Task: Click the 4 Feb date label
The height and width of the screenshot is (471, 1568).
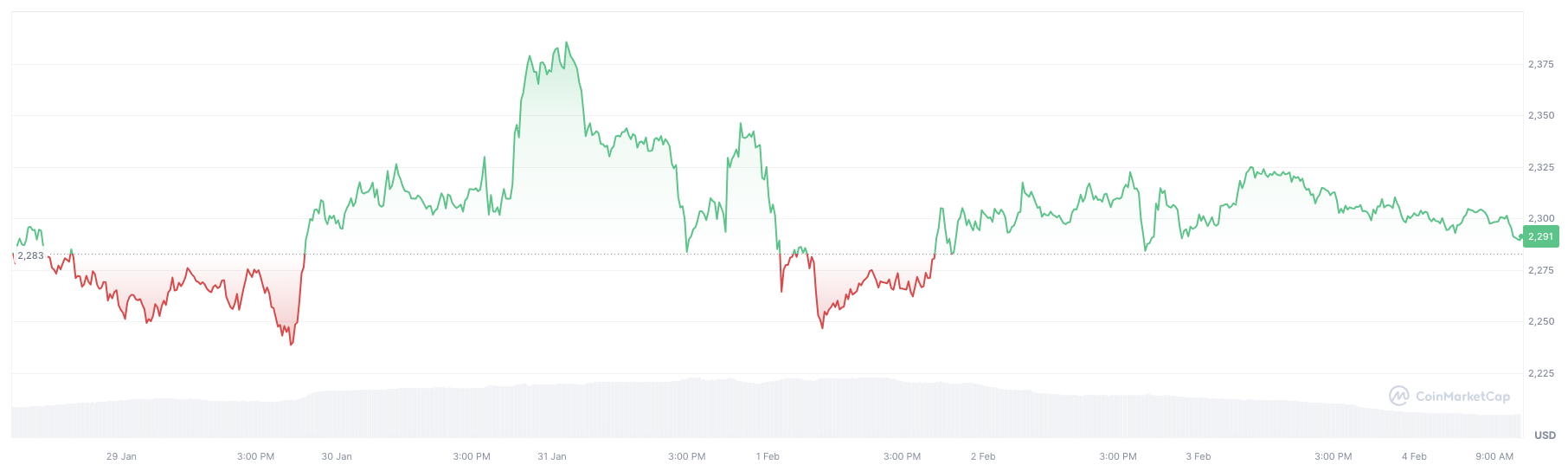Action: [1414, 456]
